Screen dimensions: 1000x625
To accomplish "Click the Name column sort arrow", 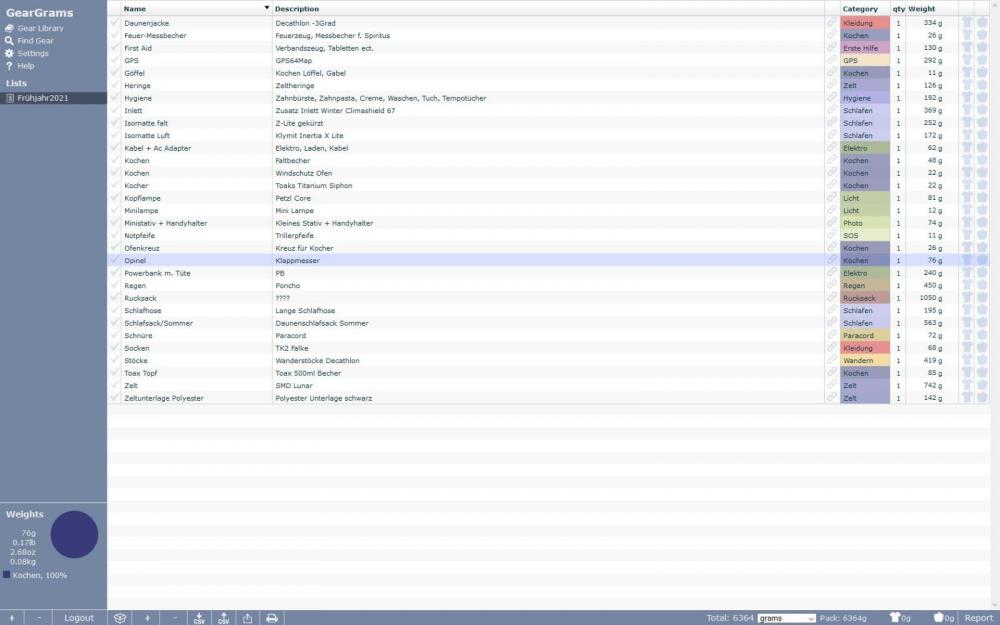I will (x=266, y=8).
